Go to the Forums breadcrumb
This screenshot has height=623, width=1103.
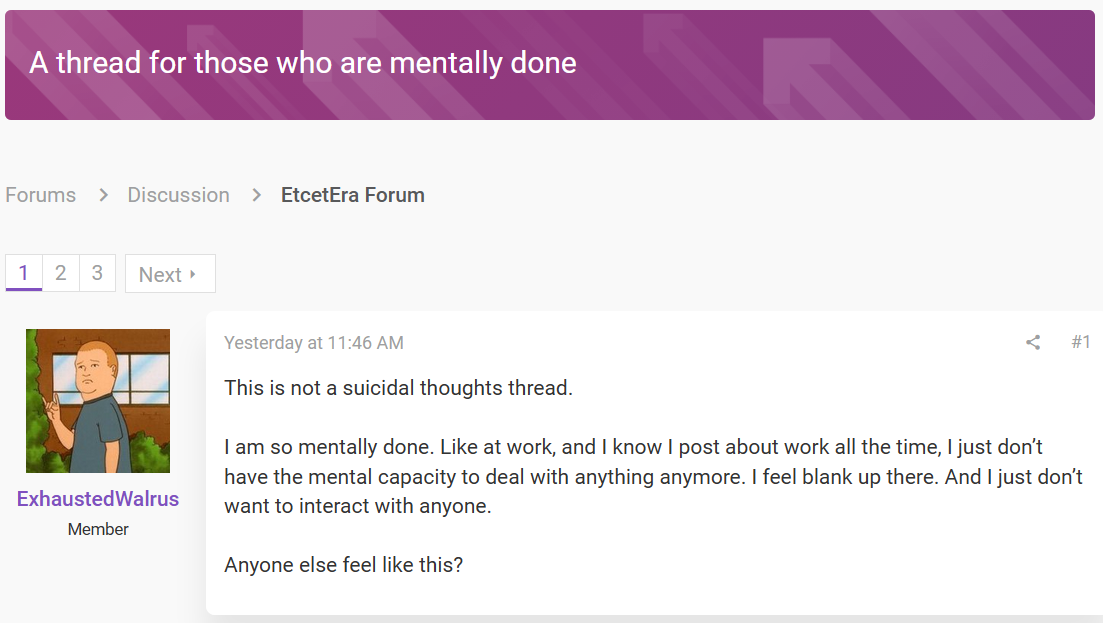[41, 195]
